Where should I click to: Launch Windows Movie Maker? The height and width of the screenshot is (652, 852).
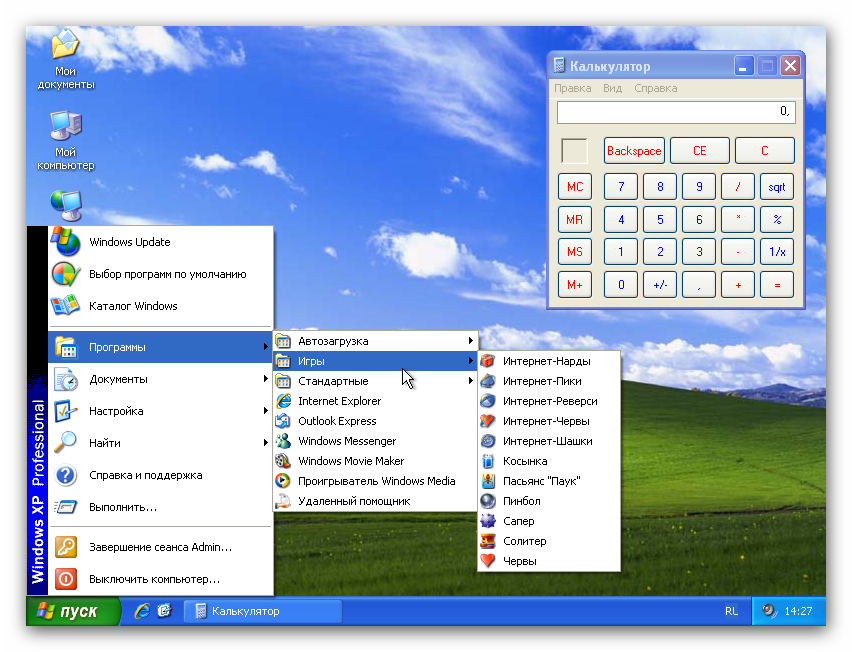pyautogui.click(x=350, y=461)
